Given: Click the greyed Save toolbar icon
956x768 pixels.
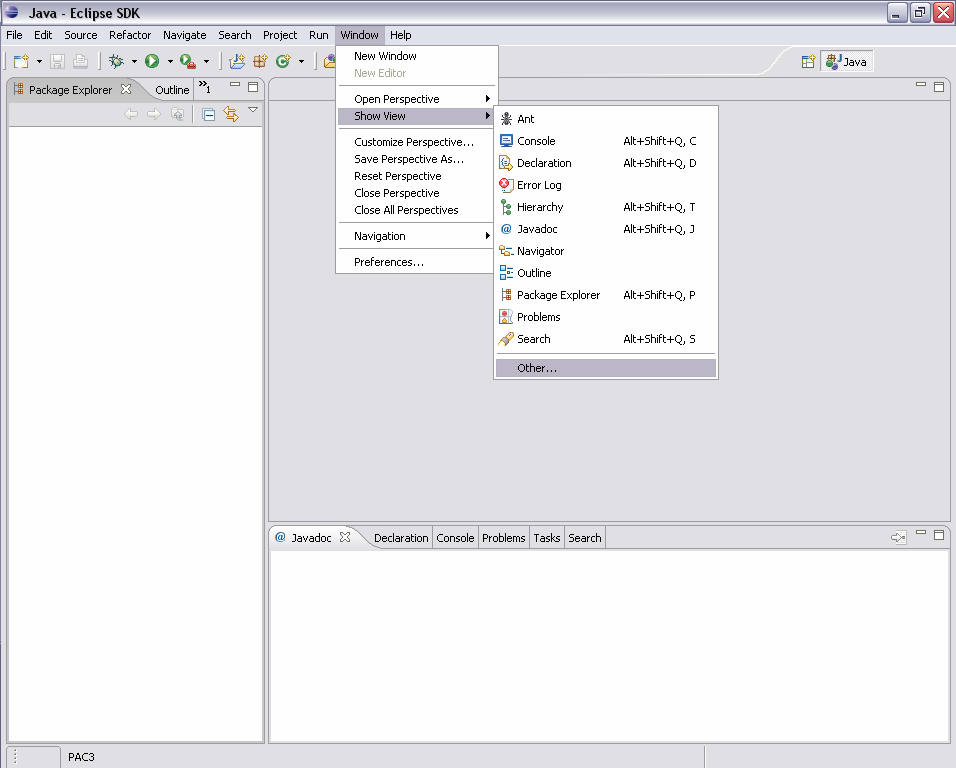Looking at the screenshot, I should (x=58, y=62).
